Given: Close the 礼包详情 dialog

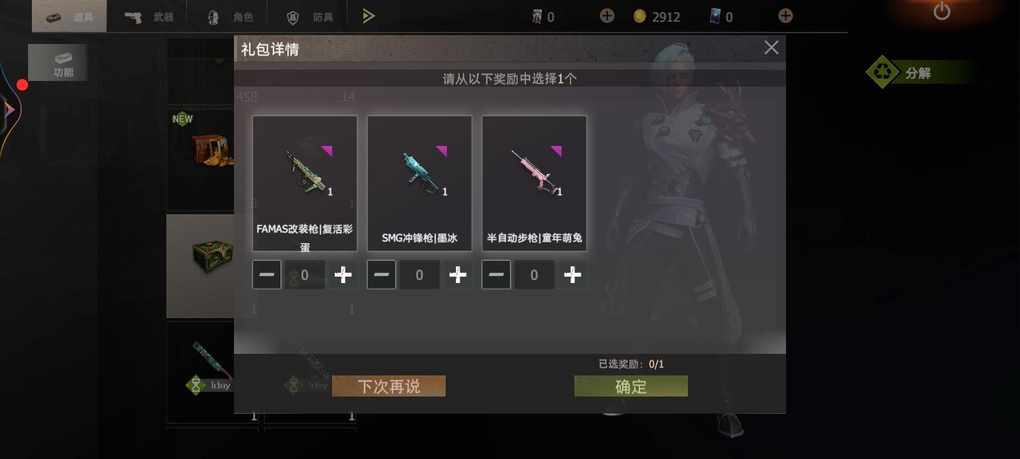Looking at the screenshot, I should point(772,47).
